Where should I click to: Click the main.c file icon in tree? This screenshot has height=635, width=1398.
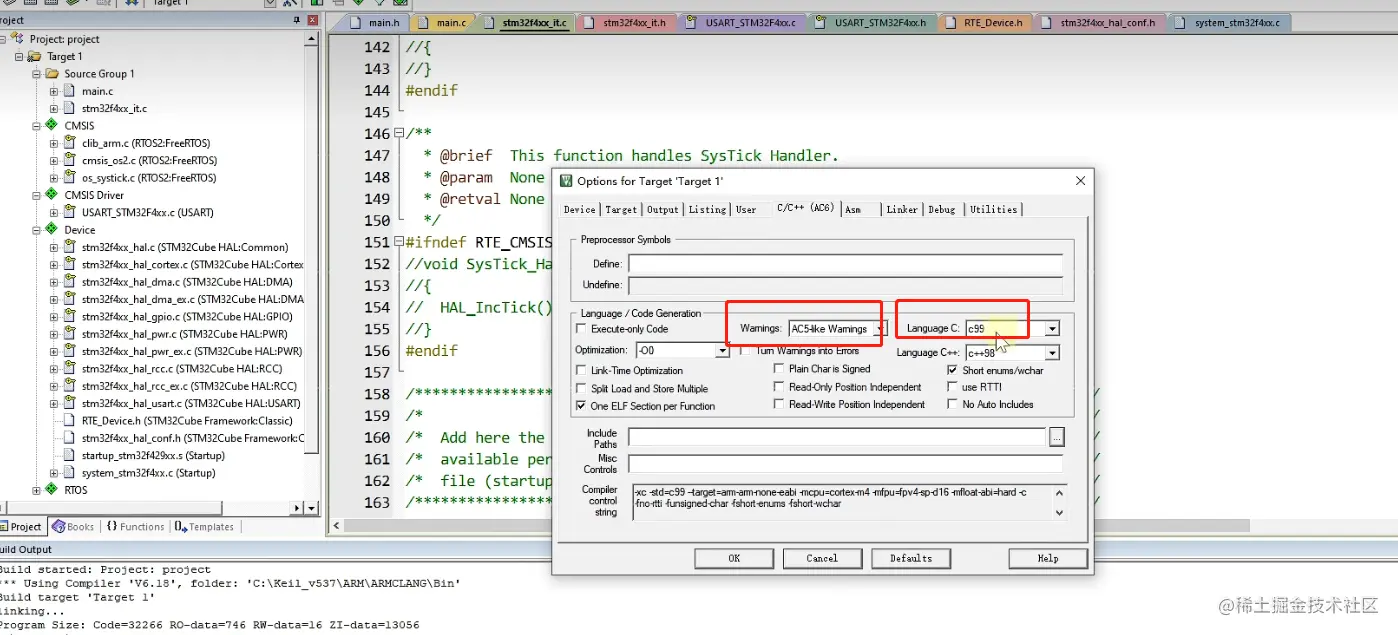70,91
